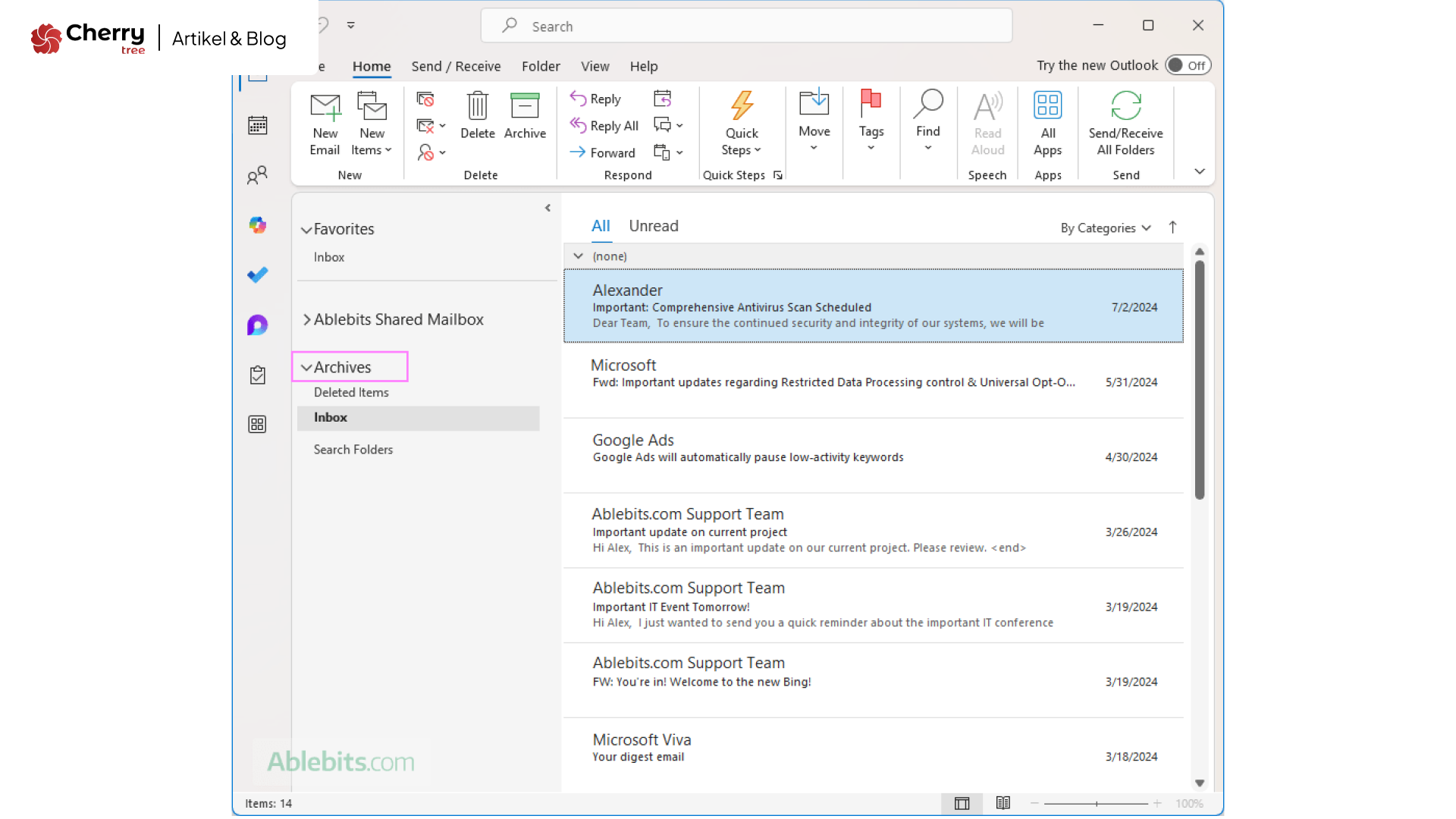
Task: Reply to the selected message
Action: [x=595, y=99]
